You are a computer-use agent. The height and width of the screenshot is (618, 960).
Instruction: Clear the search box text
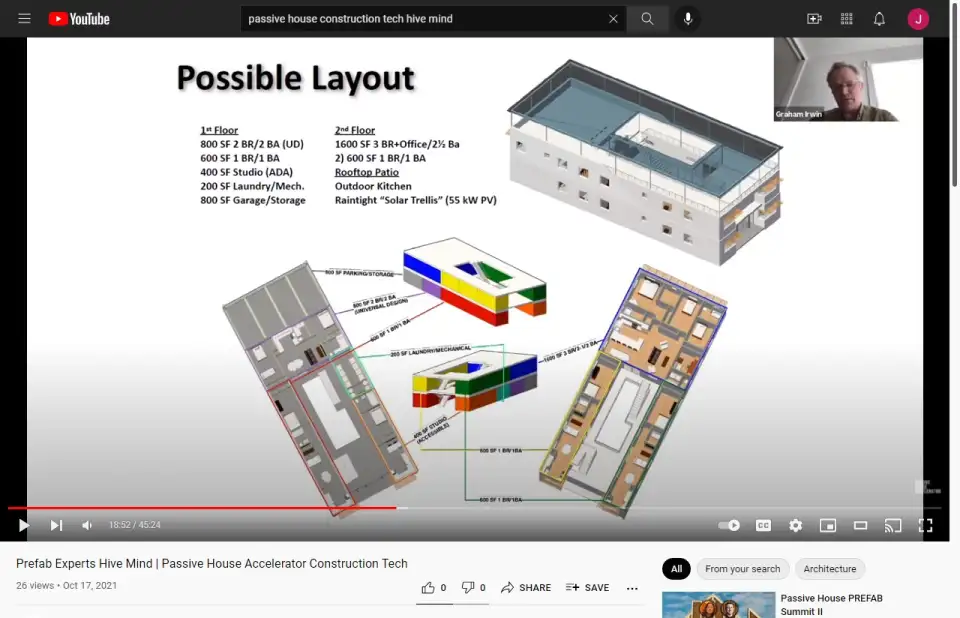point(613,19)
